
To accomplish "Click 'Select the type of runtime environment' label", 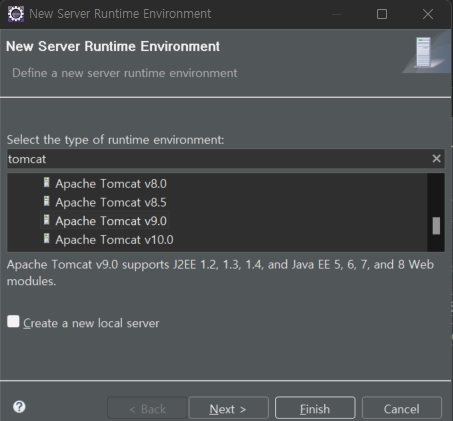I will click(115, 140).
